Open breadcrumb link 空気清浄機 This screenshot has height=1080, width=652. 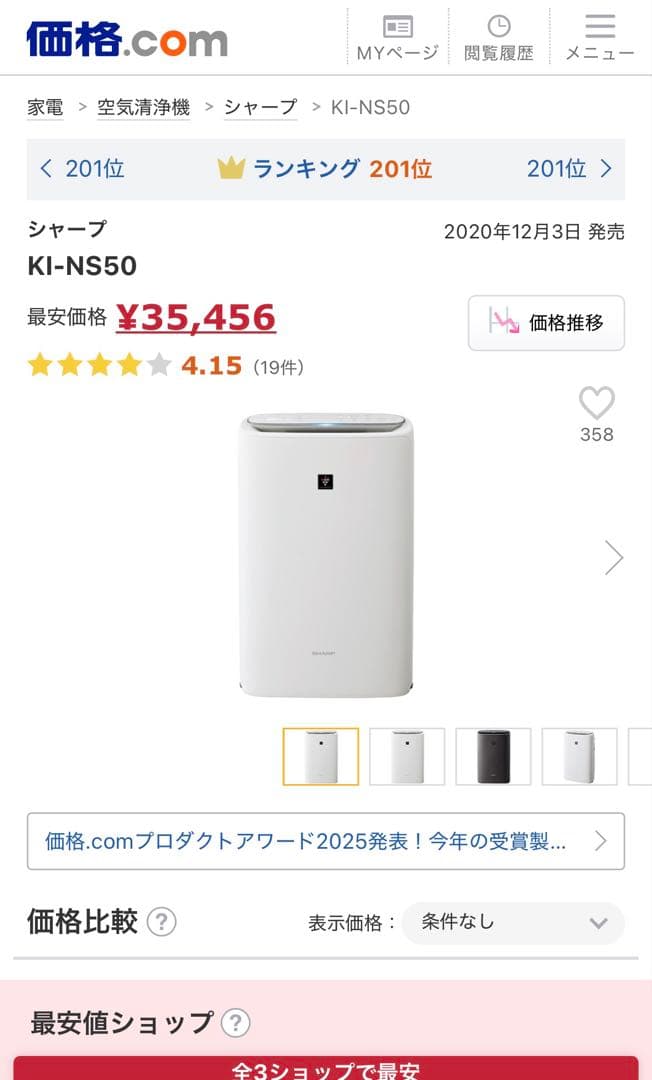145,107
